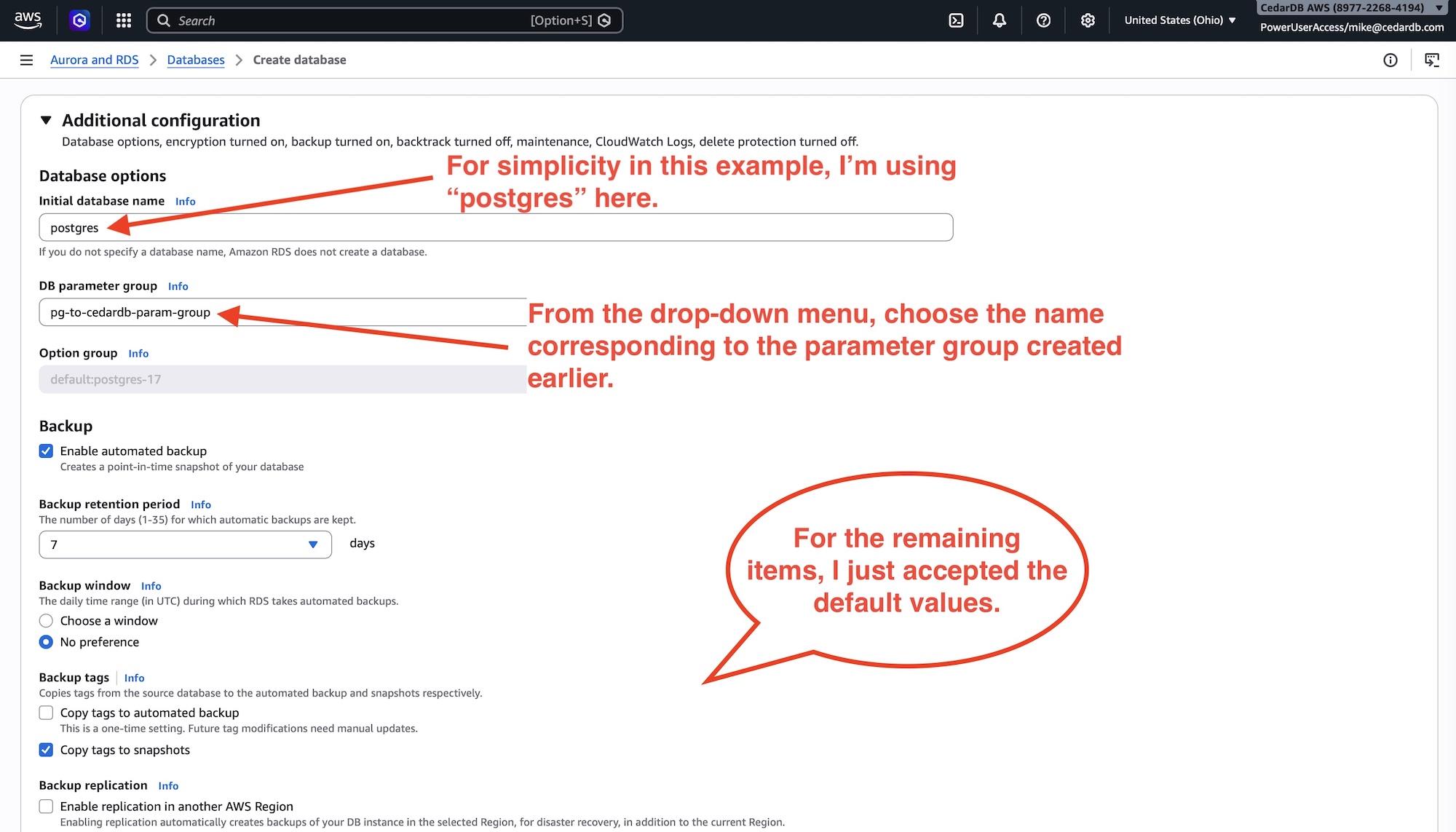Open the Backup retention period dropdown
Screen dimensions: 1456x832
point(313,544)
